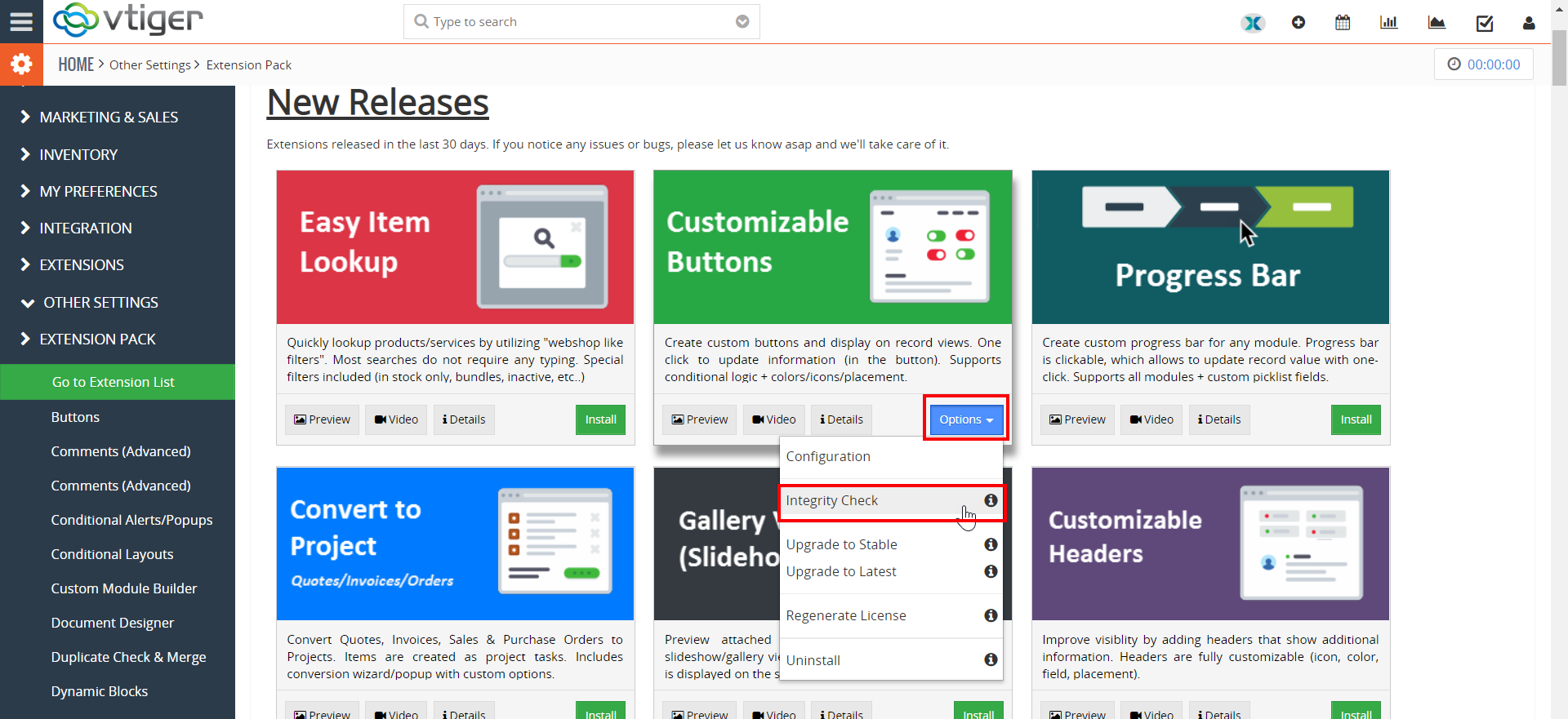Viewport: 1568px width, 719px height.
Task: Click info icon beside Uninstall
Action: tap(991, 659)
